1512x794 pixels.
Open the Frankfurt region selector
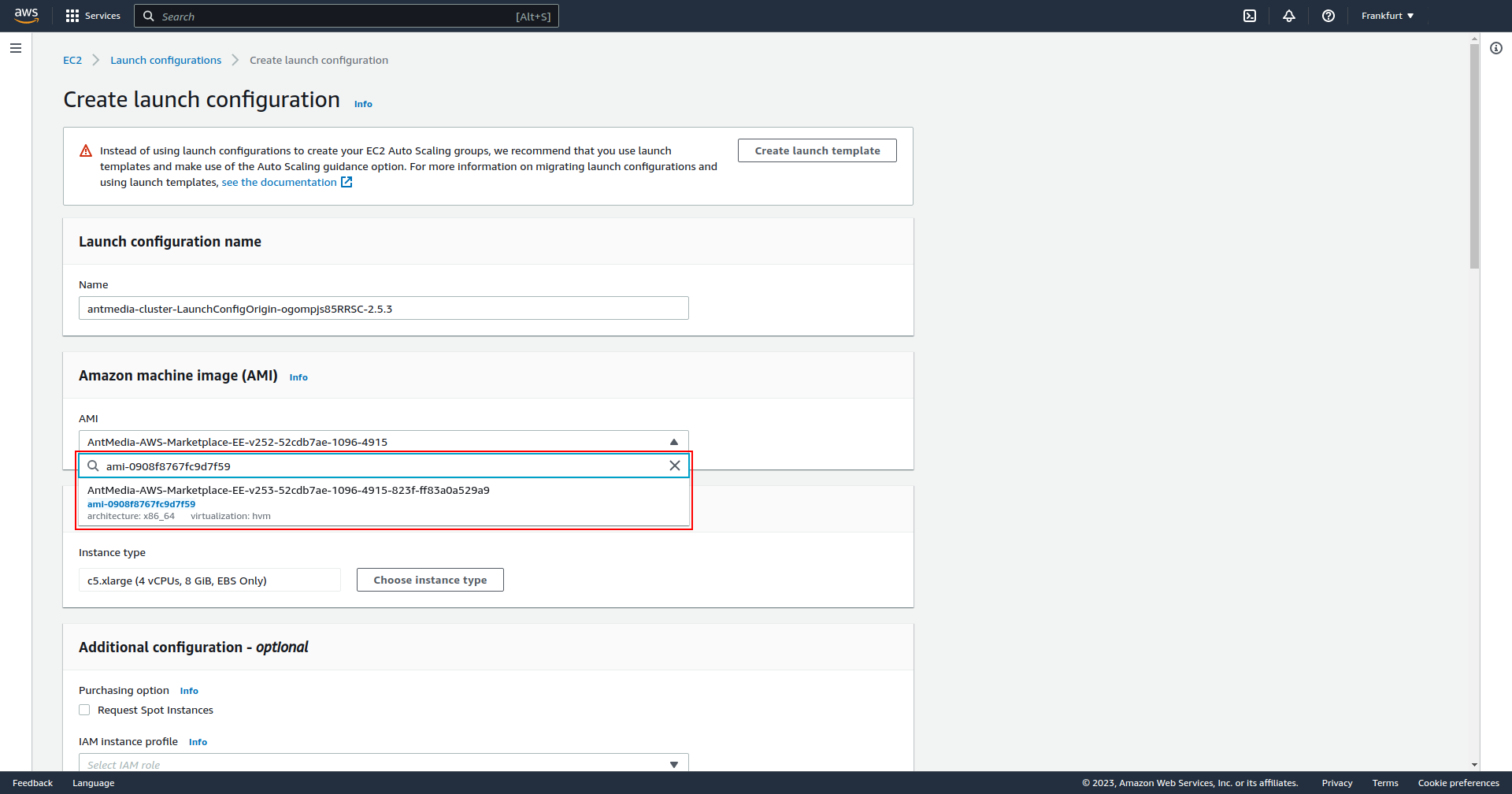tap(1388, 16)
